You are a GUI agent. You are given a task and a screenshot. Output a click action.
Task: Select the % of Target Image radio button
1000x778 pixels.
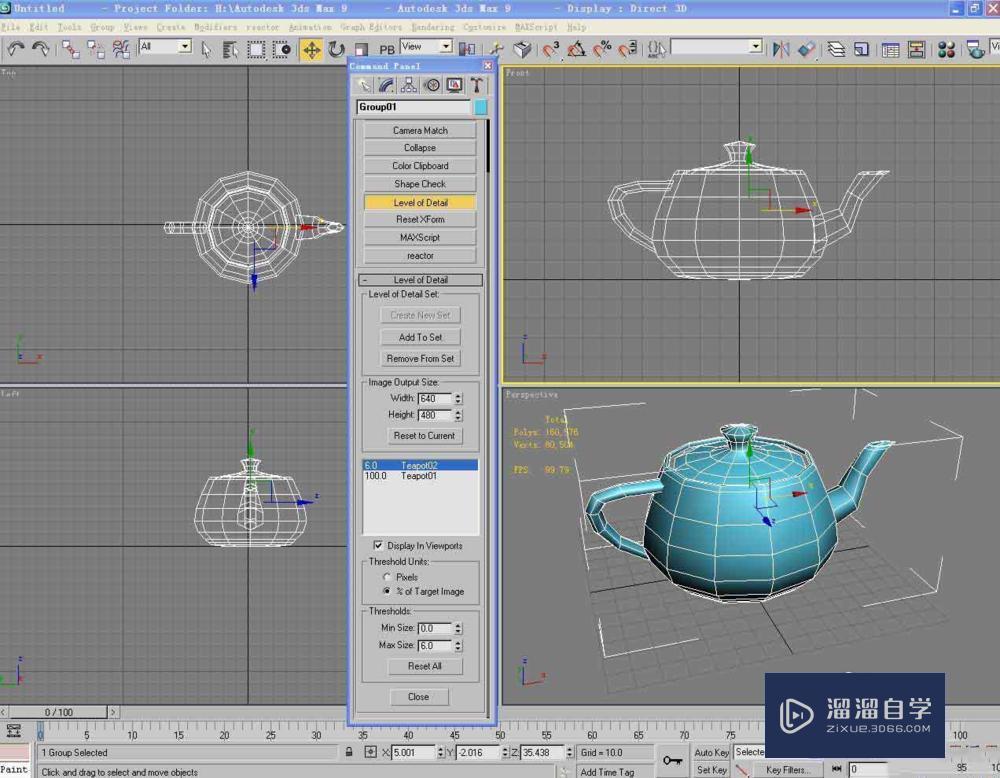(385, 591)
